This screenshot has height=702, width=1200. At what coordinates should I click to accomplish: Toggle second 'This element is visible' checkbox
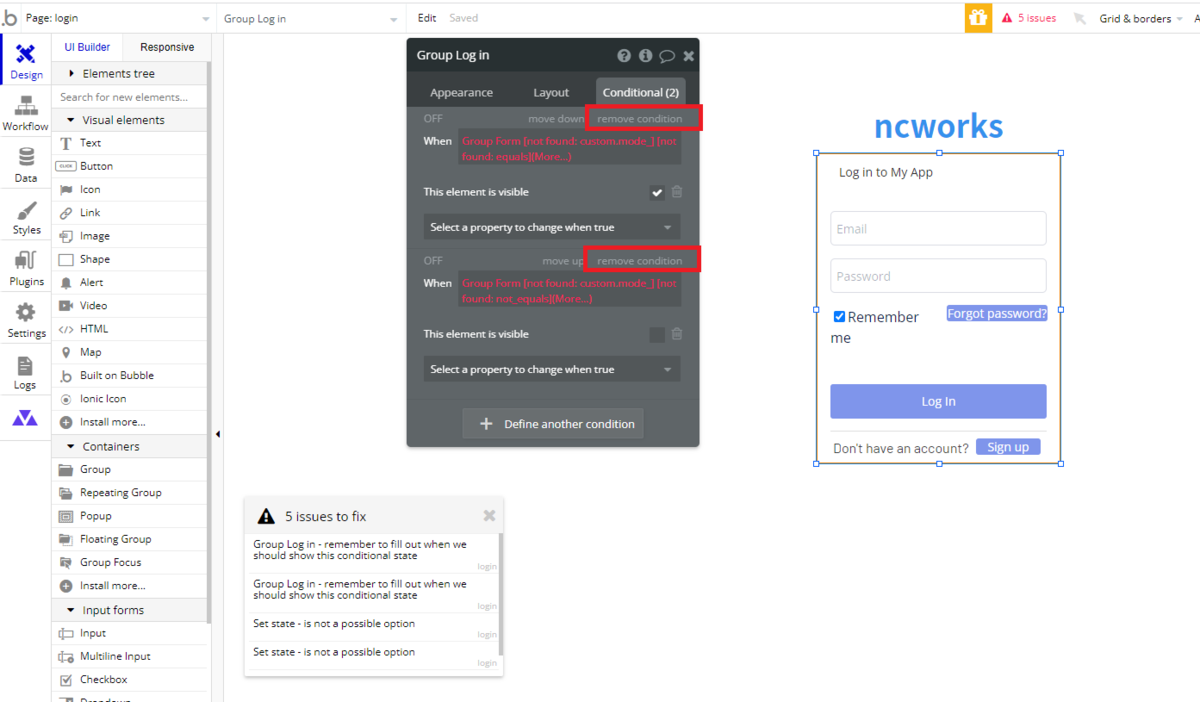[x=657, y=335]
